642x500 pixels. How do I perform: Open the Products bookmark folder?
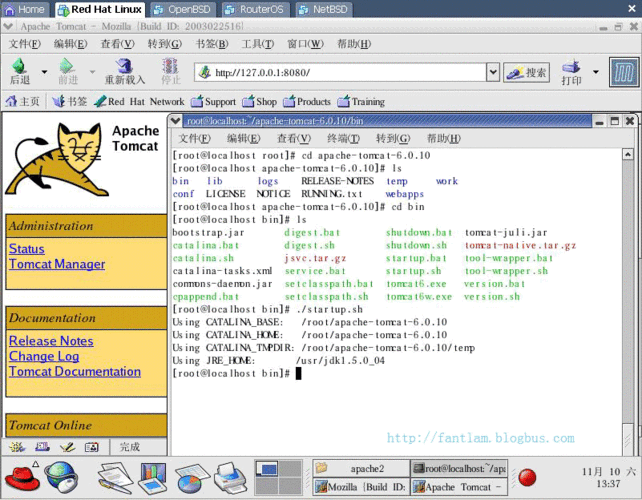click(307, 101)
